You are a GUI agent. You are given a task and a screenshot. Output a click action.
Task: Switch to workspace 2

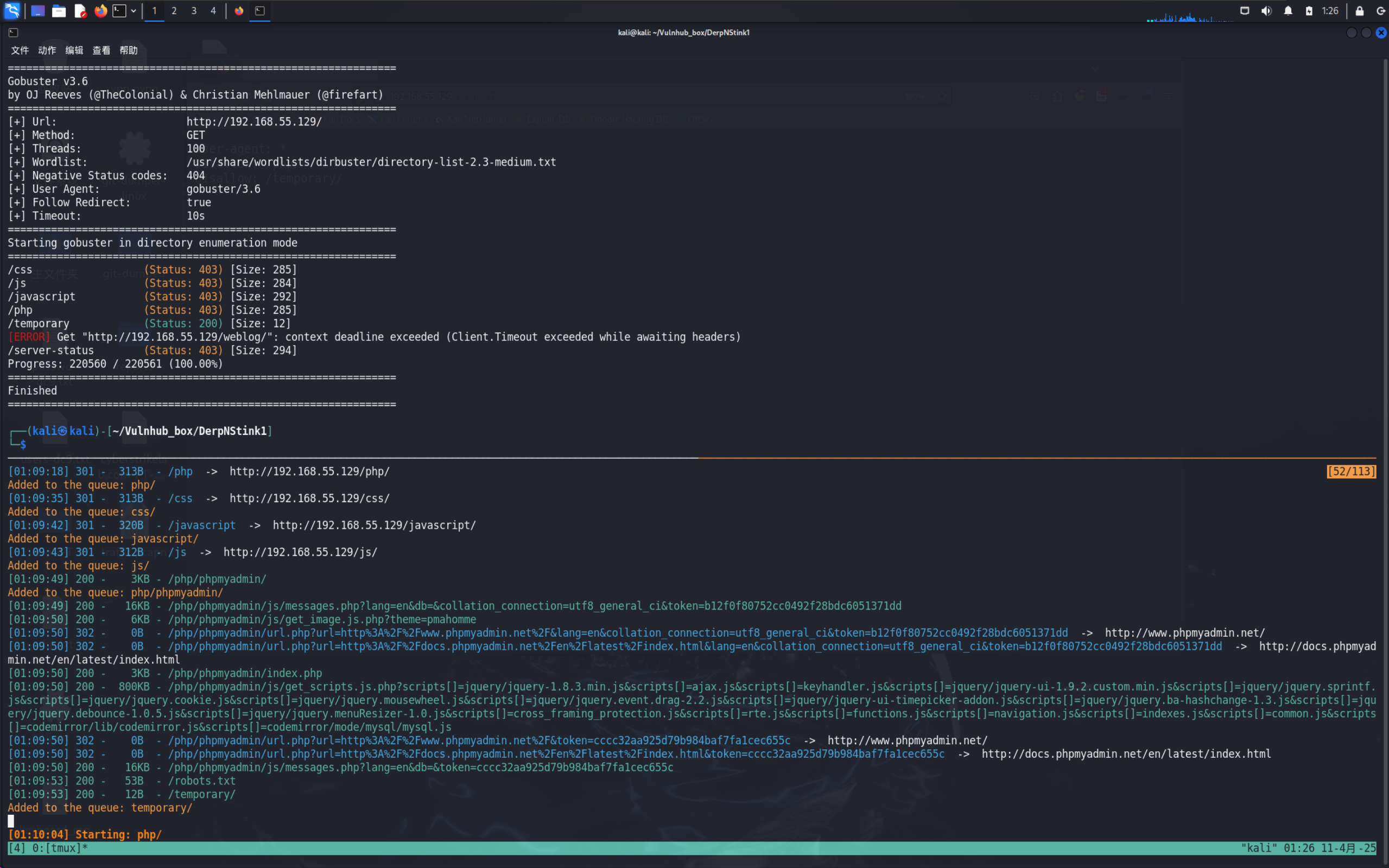point(174,10)
